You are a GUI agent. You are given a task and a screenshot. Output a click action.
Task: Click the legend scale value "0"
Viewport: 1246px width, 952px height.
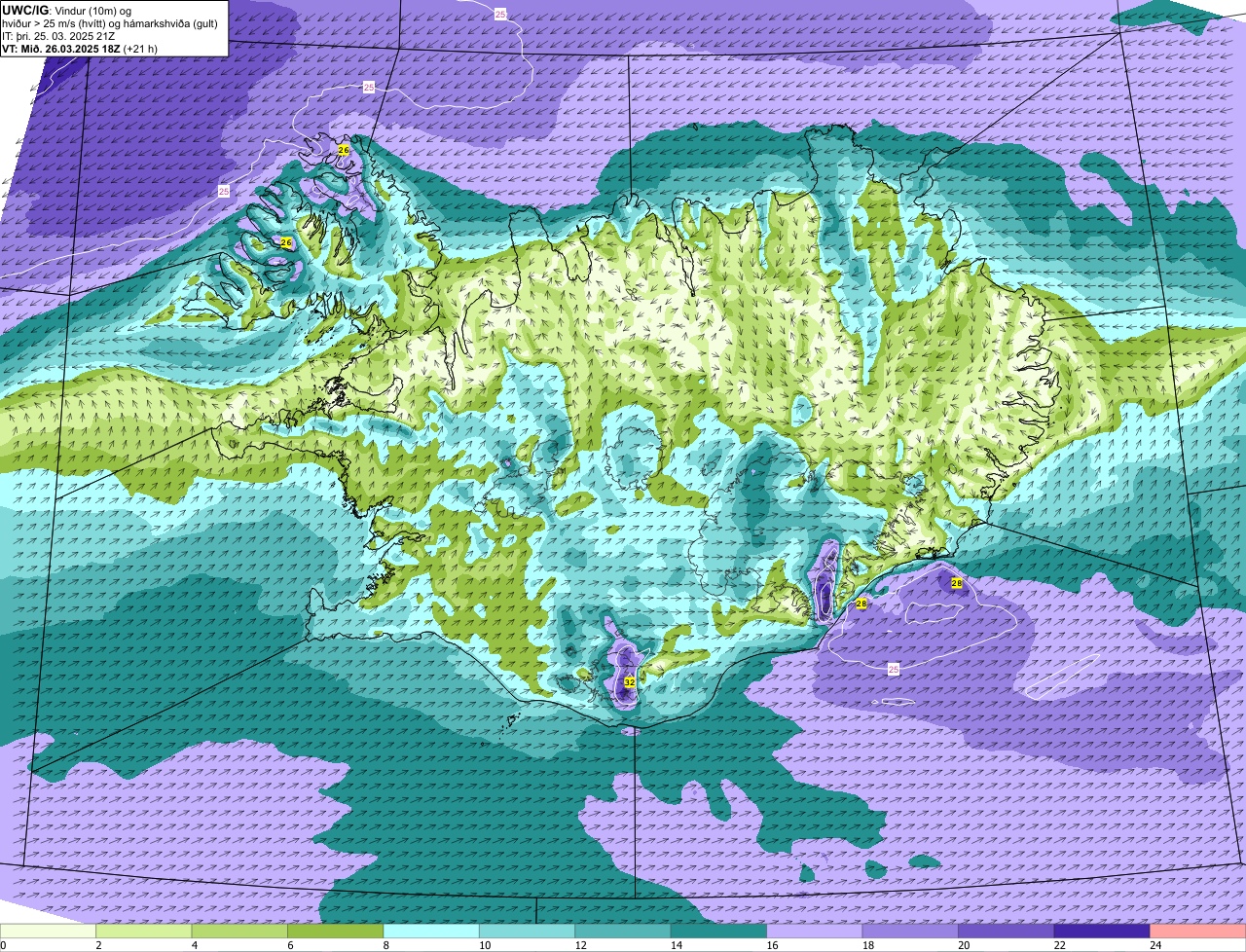(x=3, y=944)
